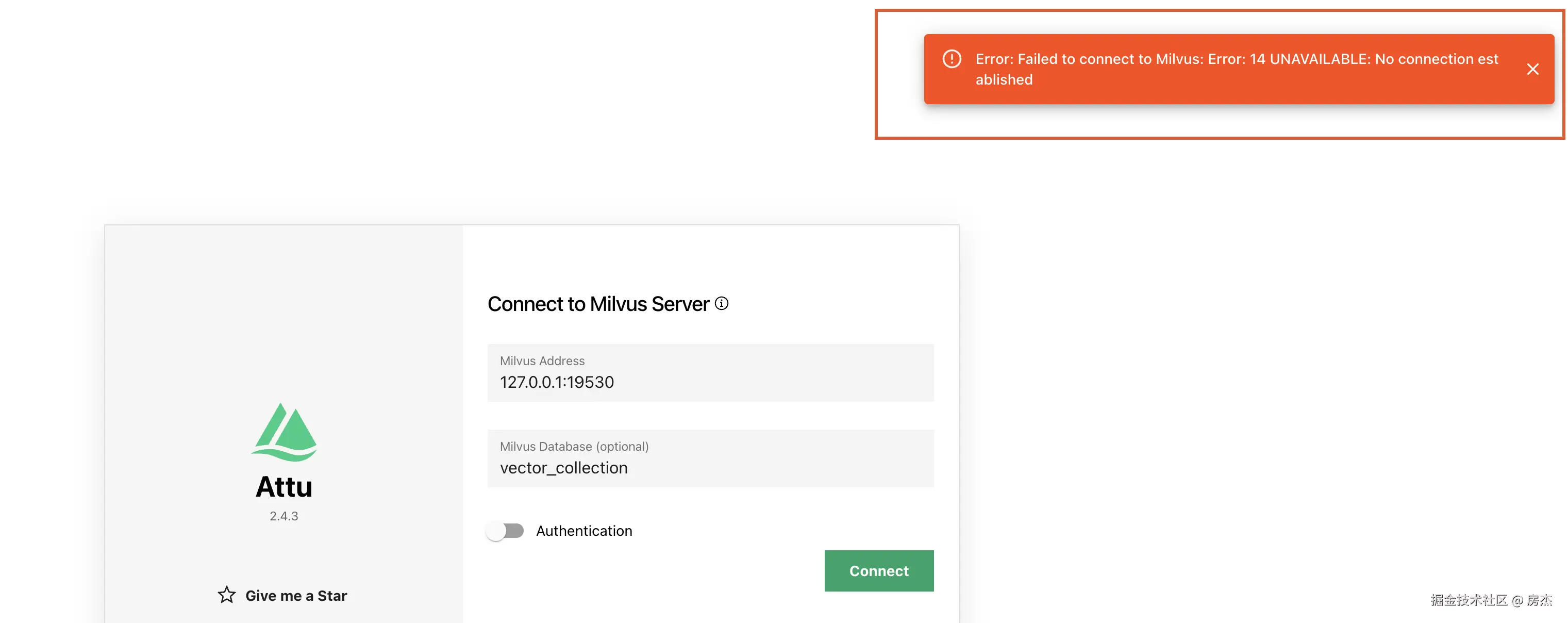Click the green Attu logo
This screenshot has height=623, width=1568.
tap(284, 432)
